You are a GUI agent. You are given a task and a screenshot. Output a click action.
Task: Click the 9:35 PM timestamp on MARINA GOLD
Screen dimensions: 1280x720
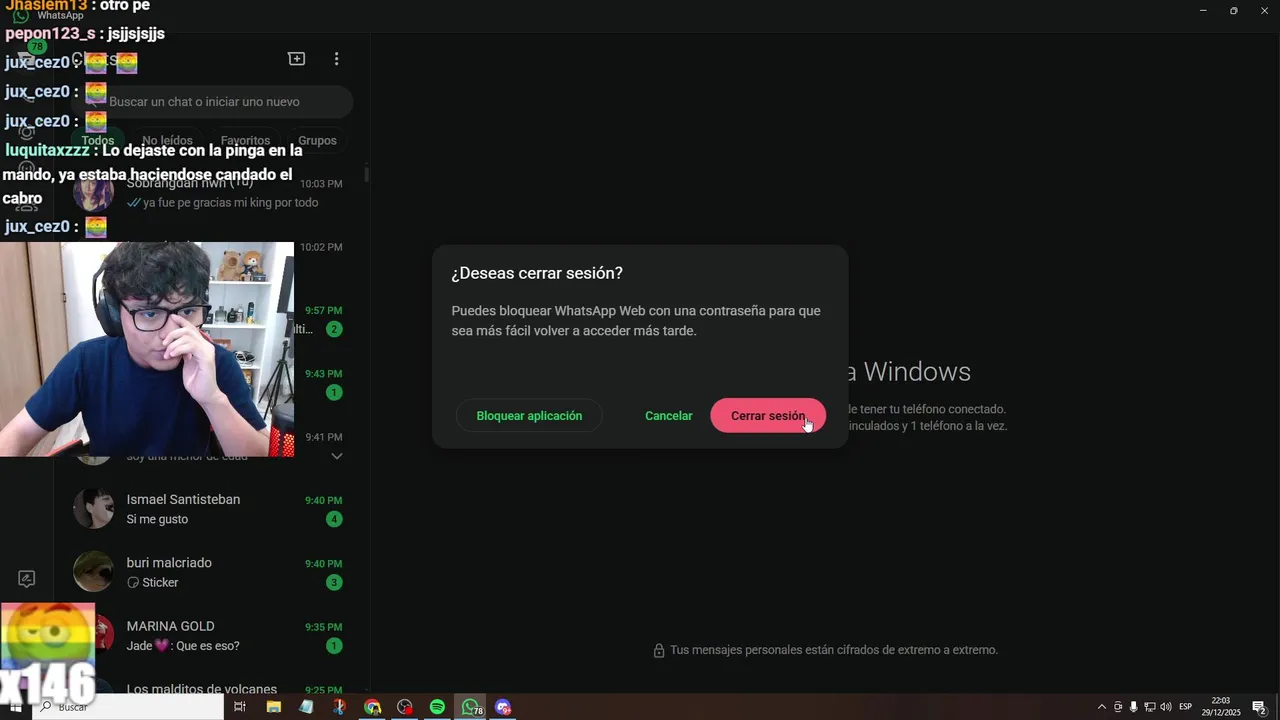[323, 627]
